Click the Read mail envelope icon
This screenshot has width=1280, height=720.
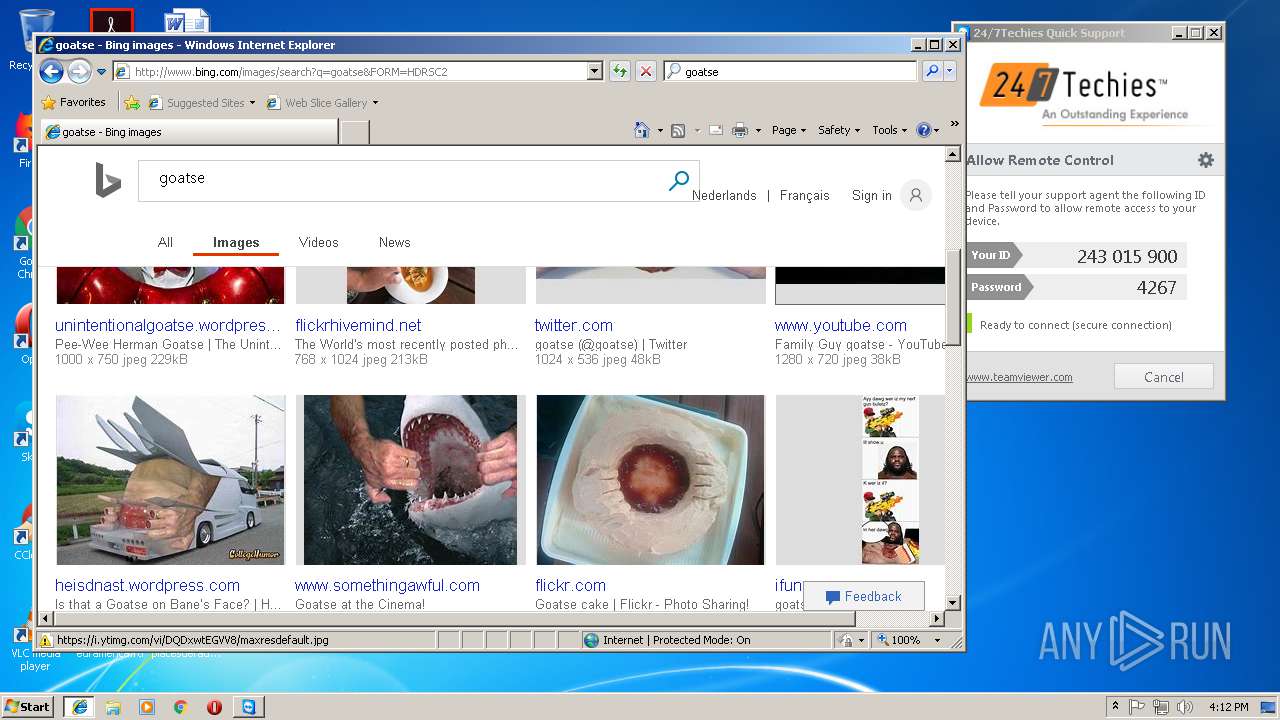click(716, 130)
